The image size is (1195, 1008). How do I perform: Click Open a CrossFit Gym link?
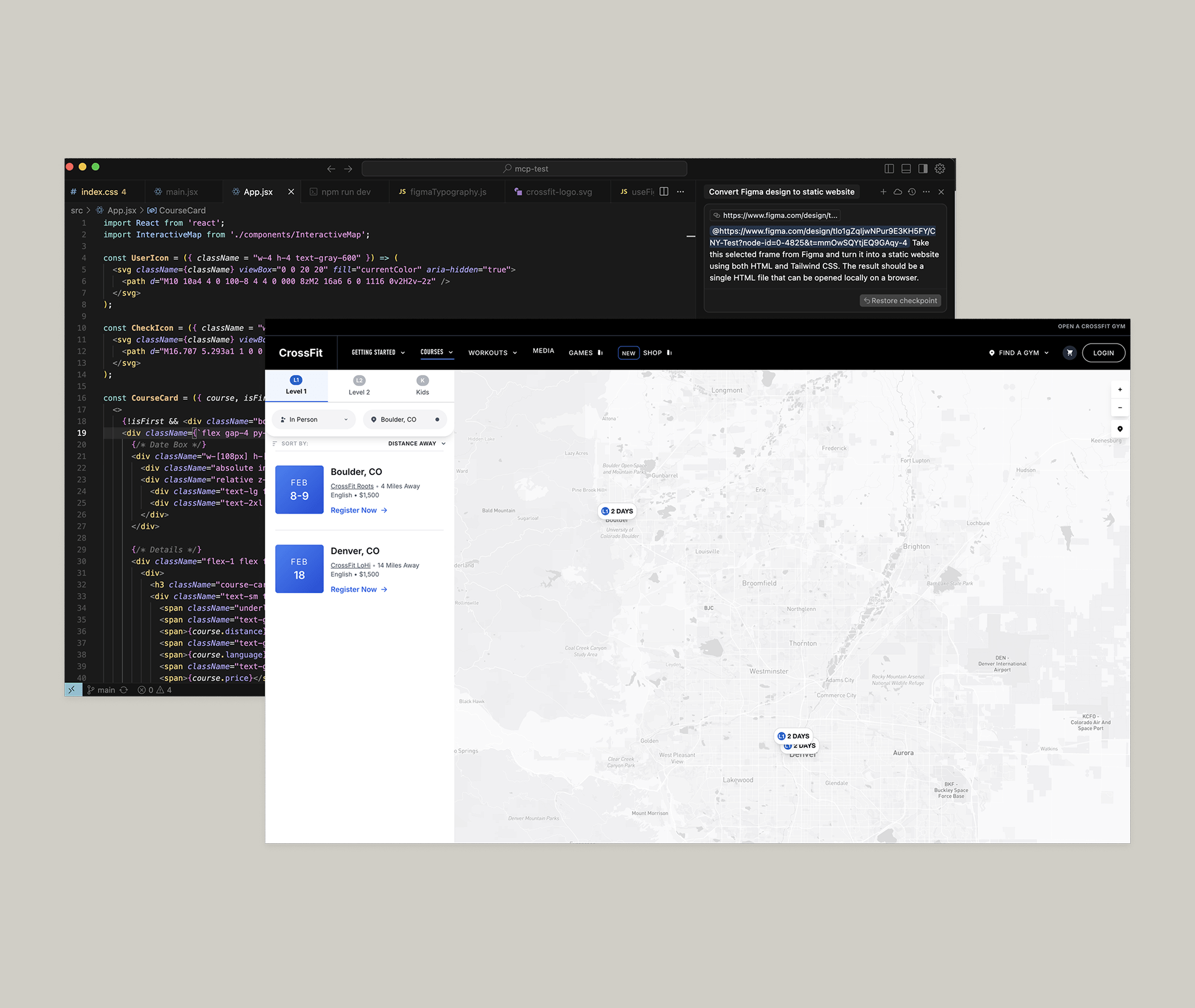click(1091, 327)
